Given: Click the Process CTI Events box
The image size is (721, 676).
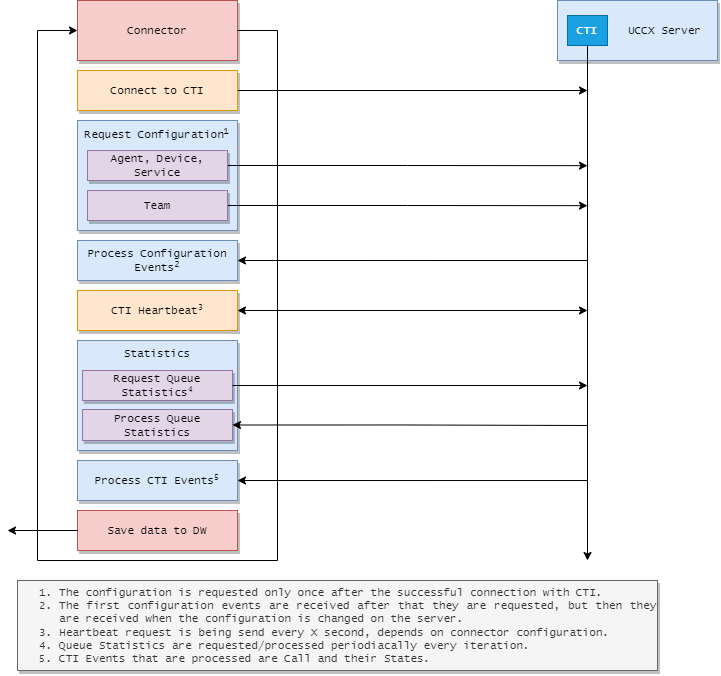Looking at the screenshot, I should tap(157, 481).
